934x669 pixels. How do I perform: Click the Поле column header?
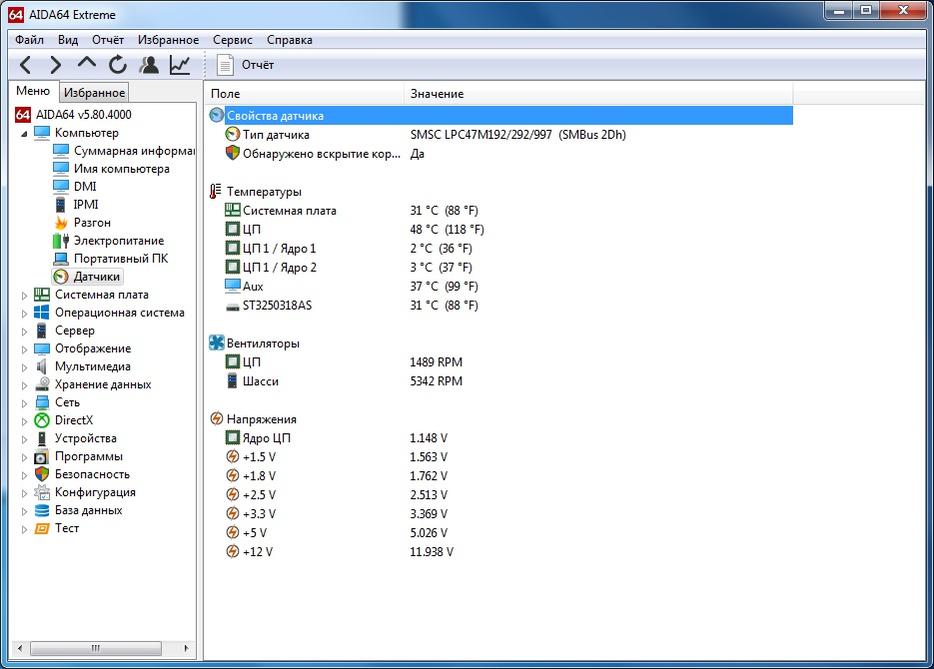coord(304,94)
